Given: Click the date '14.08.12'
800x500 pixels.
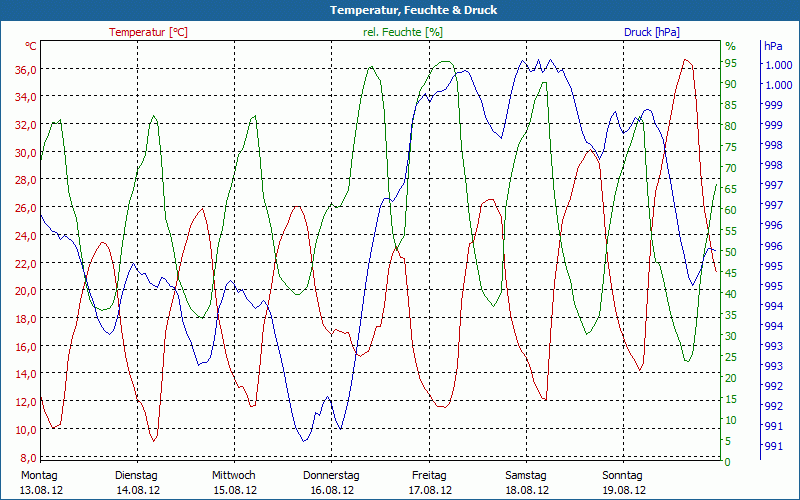Looking at the screenshot, I should [138, 490].
